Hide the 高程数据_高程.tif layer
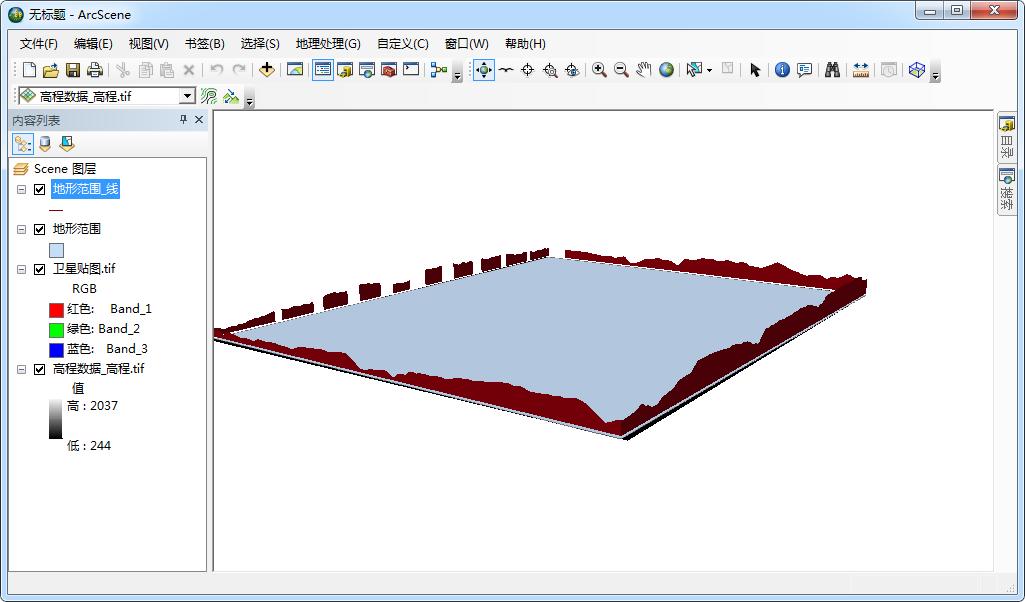 (40, 369)
